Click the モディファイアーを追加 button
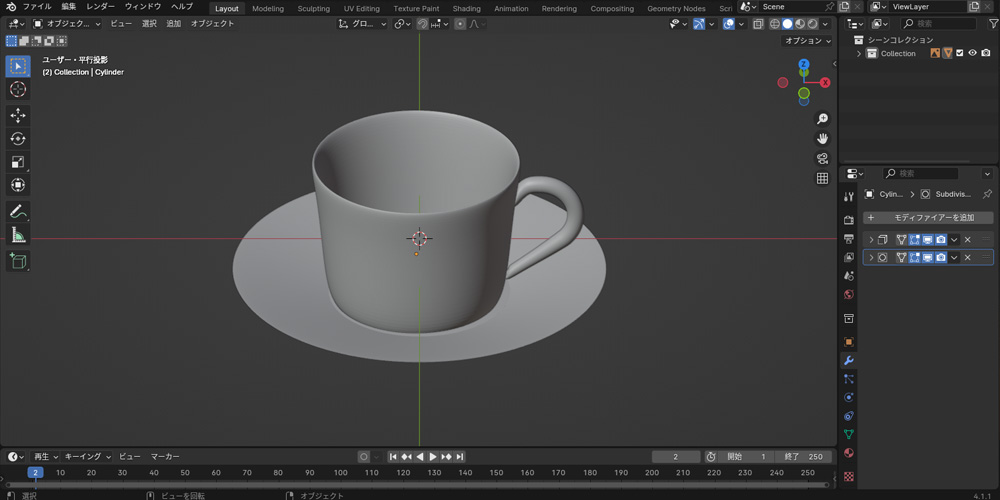This screenshot has height=500, width=1000. click(x=928, y=217)
